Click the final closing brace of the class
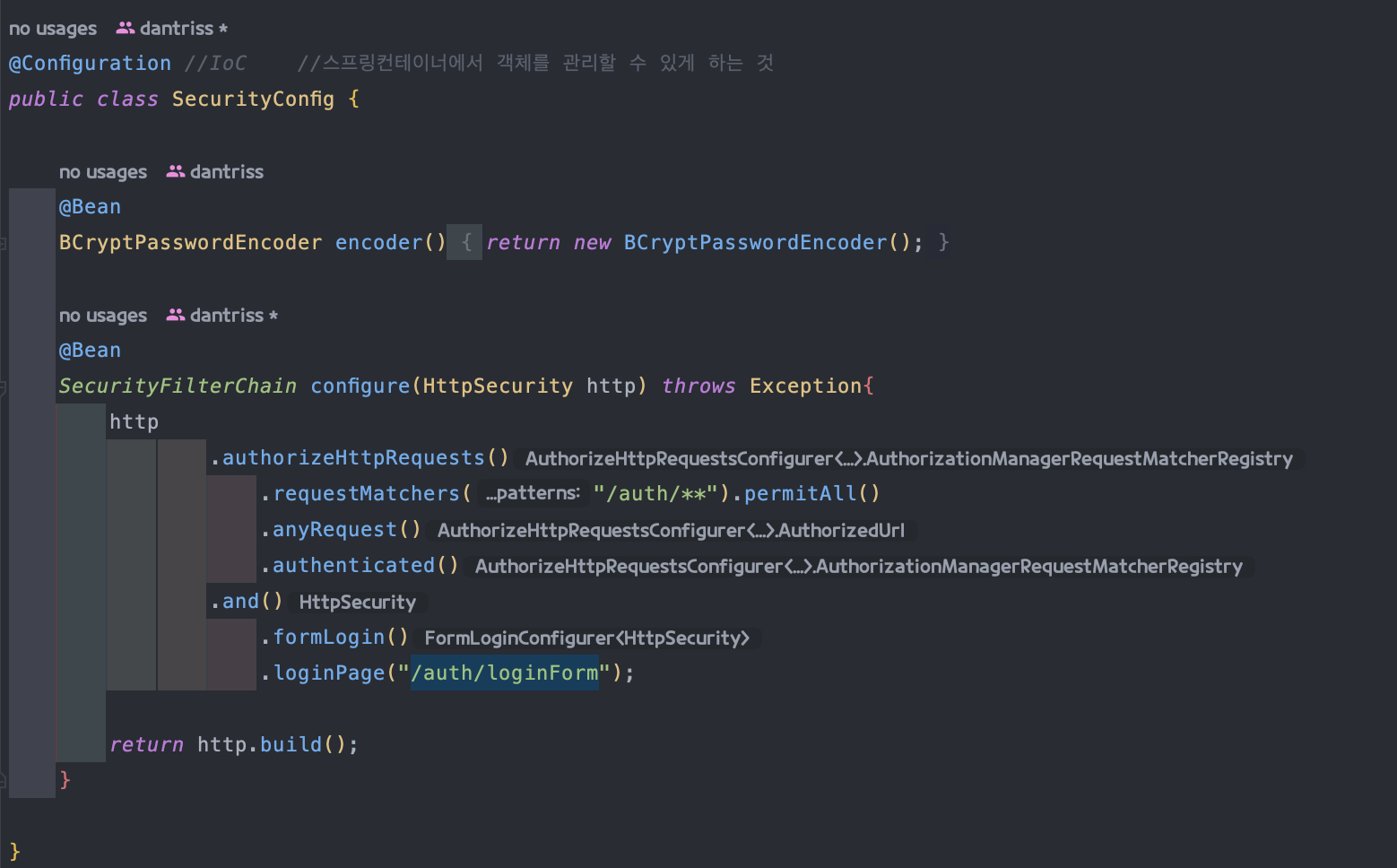This screenshot has width=1397, height=868. [14, 852]
